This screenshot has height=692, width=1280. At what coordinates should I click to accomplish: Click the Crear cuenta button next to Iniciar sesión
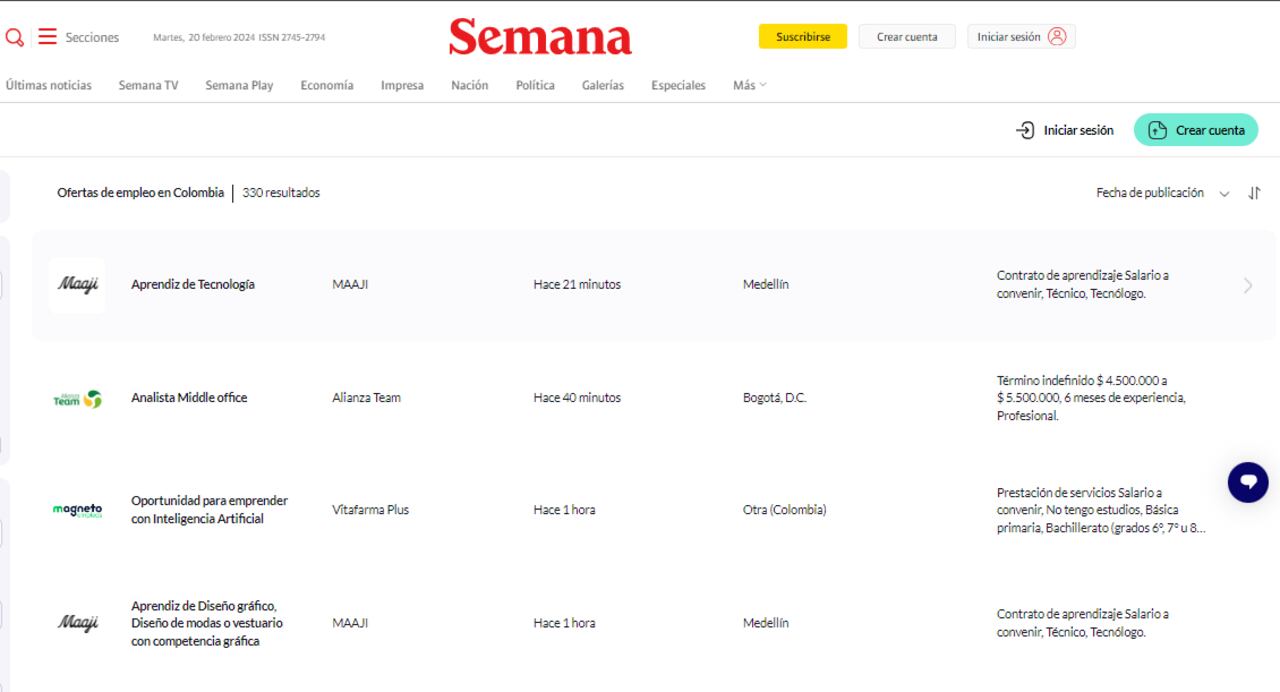click(906, 36)
